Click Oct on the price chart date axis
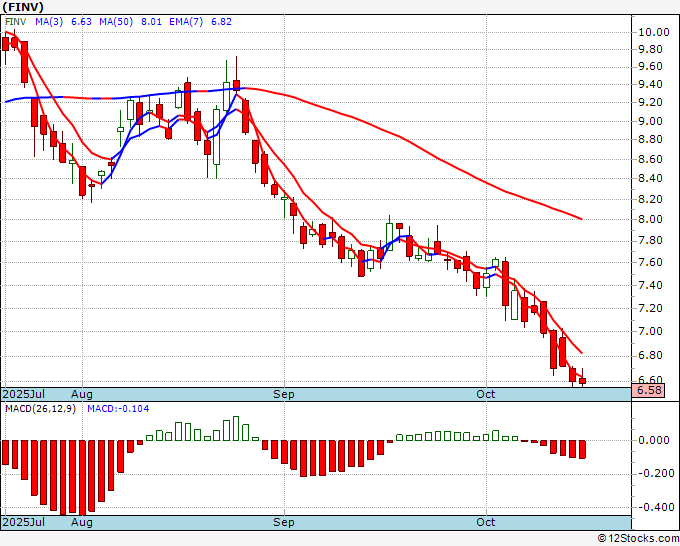The height and width of the screenshot is (546, 680). (486, 394)
